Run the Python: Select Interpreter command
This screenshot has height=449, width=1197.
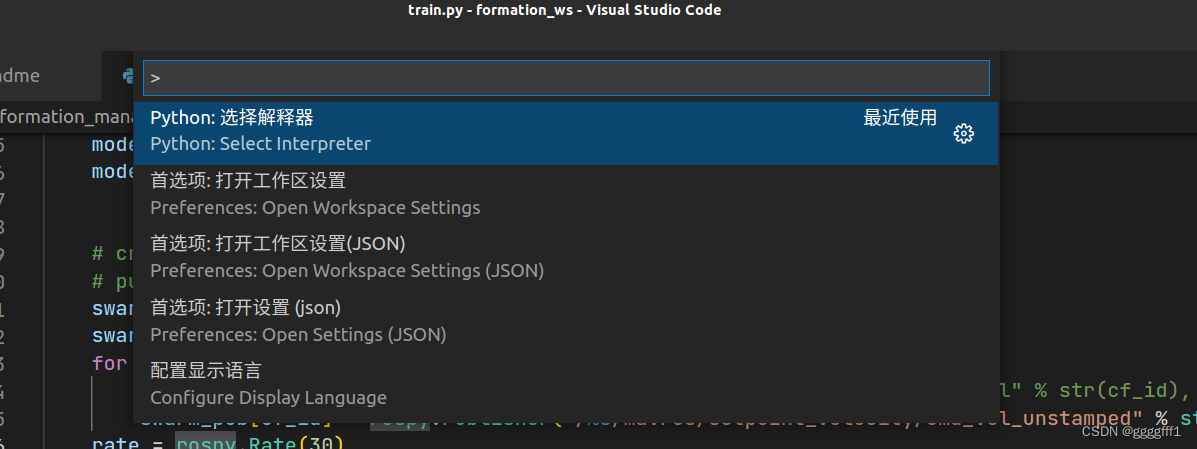click(x=566, y=133)
